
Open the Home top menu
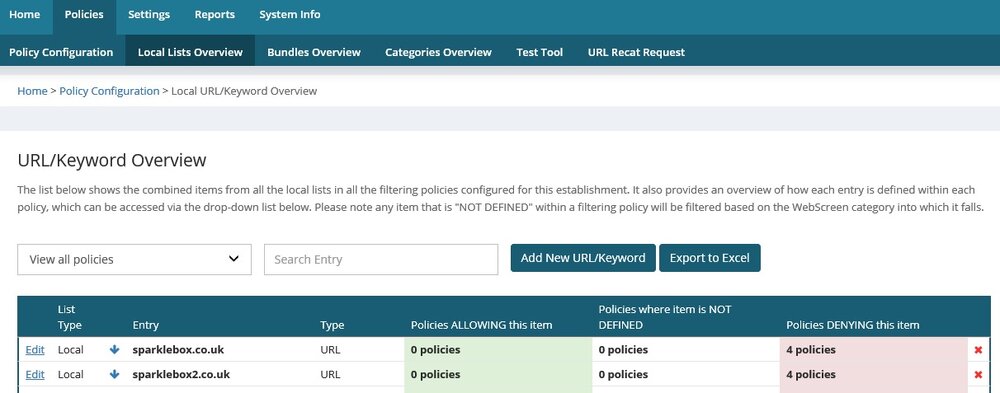click(25, 14)
